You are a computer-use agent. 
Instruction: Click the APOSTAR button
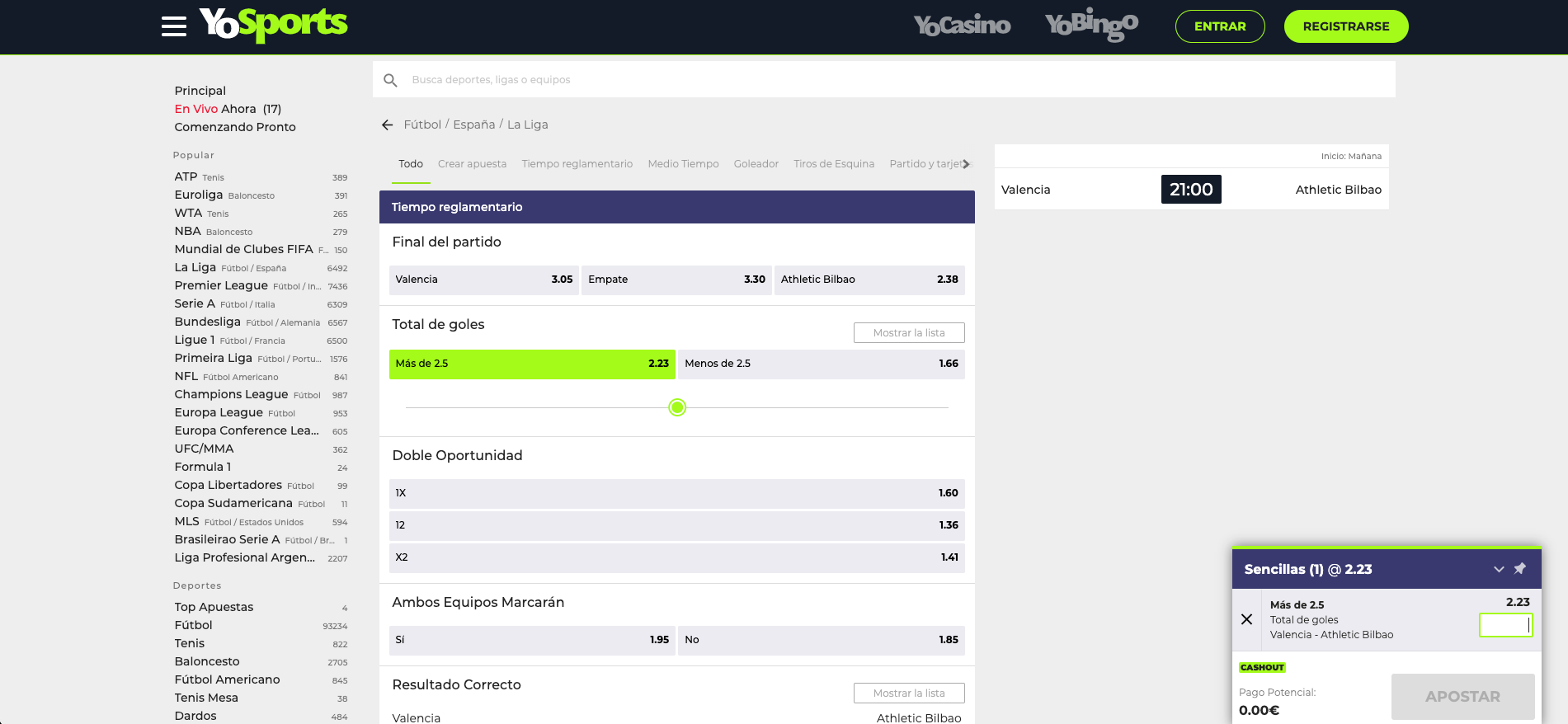click(1462, 696)
